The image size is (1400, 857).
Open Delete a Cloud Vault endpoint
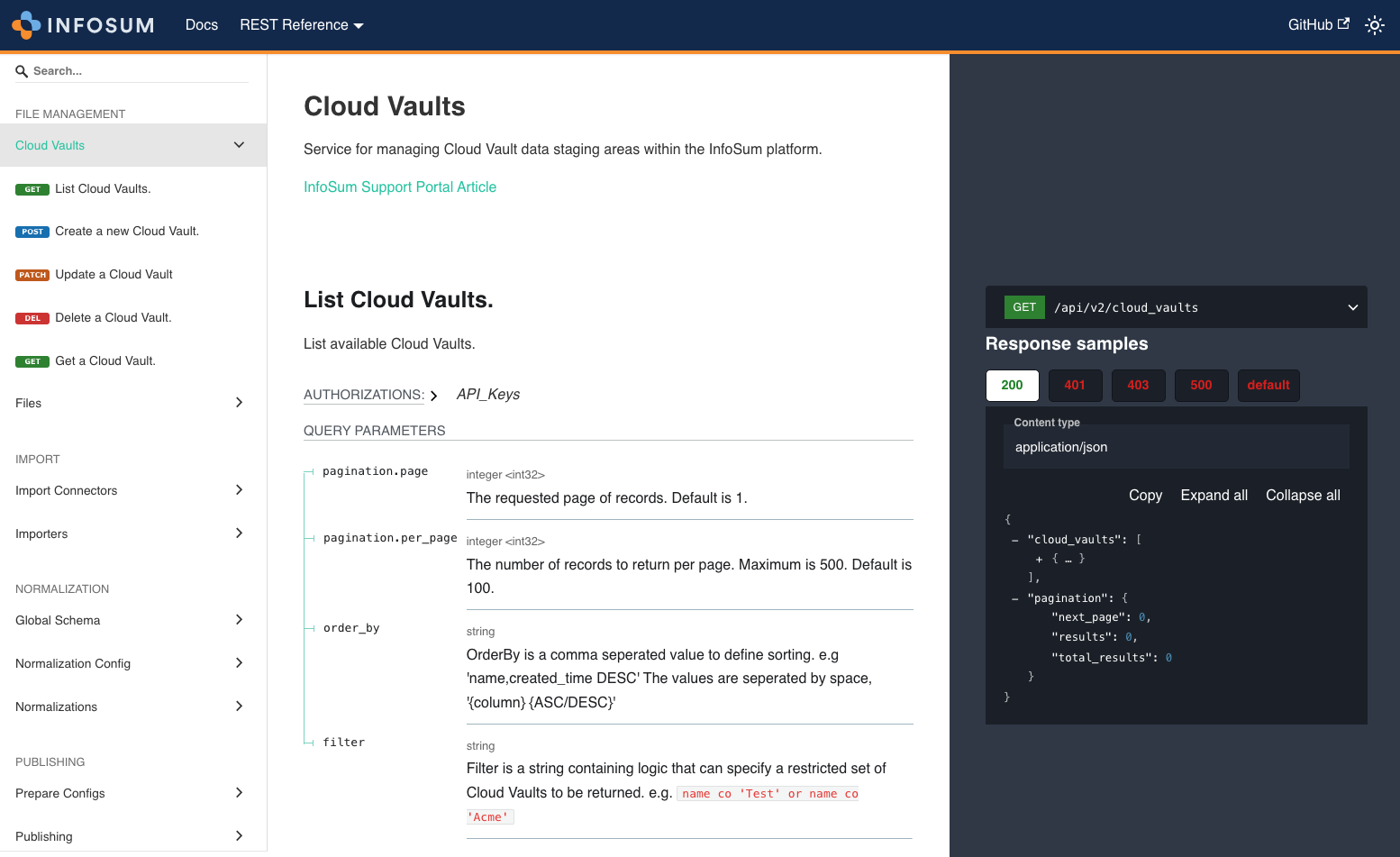133,318
